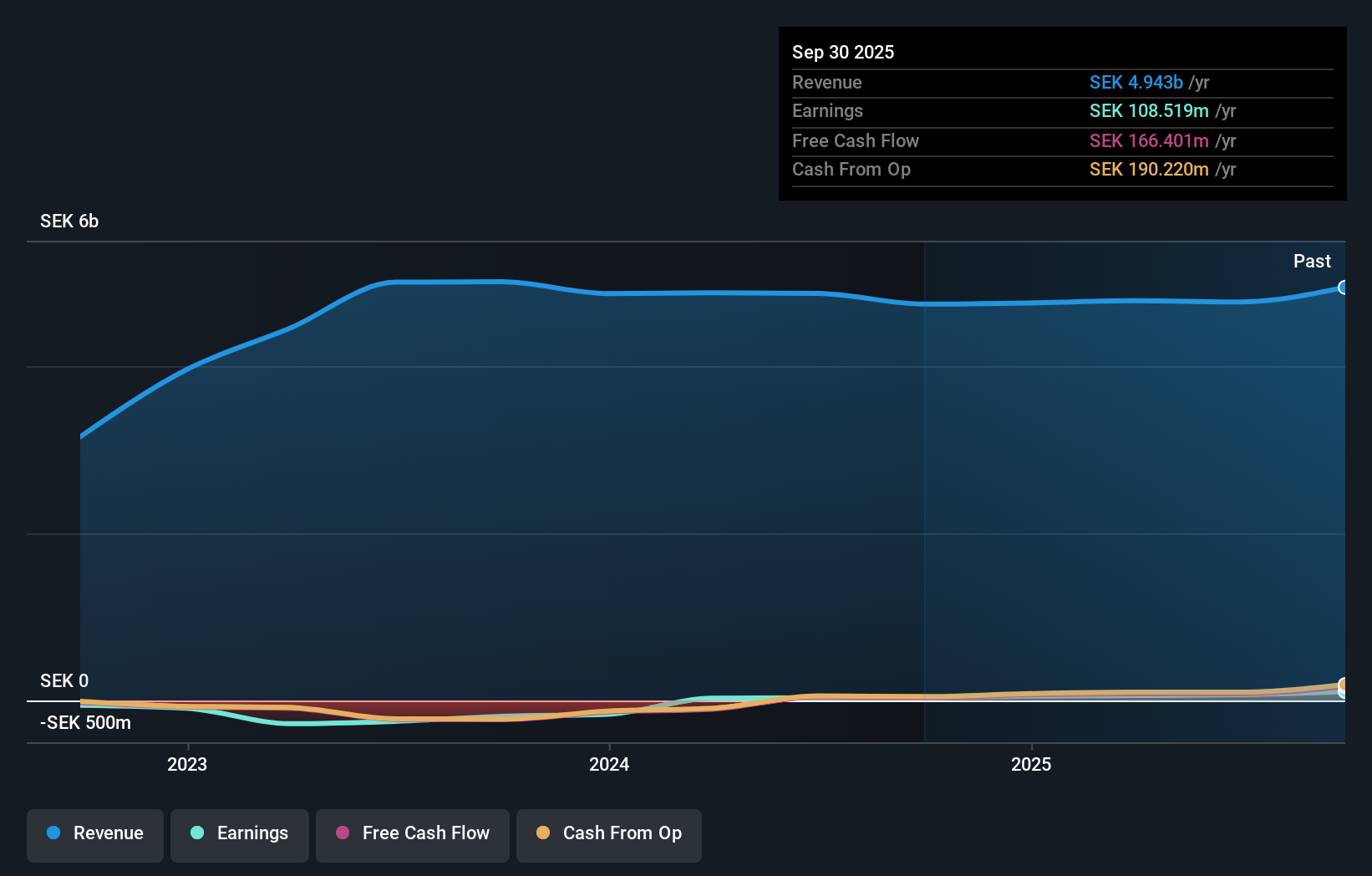Click the chart area near the 2023 mark
The height and width of the screenshot is (876, 1372).
click(187, 502)
